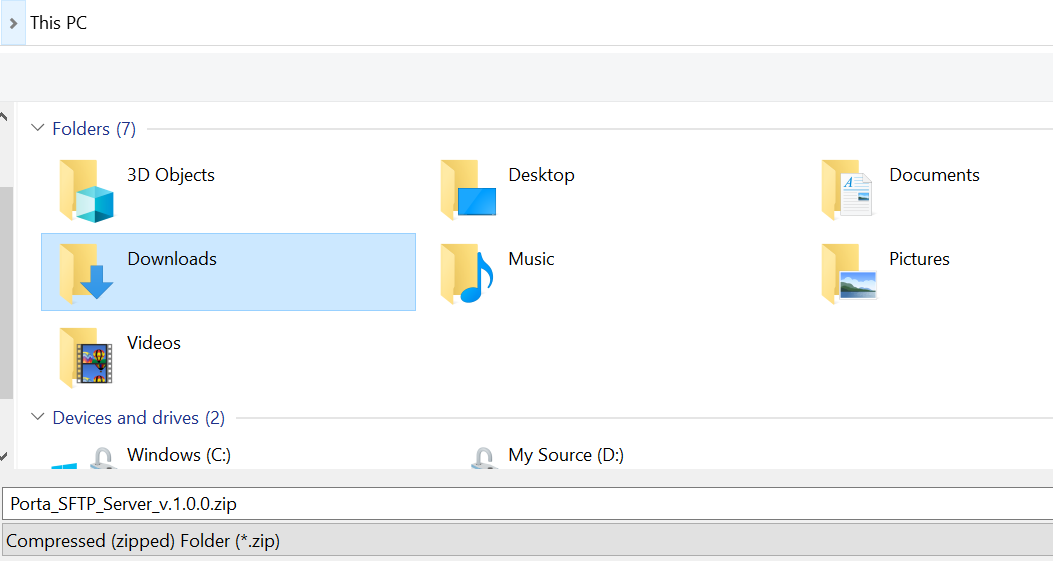This screenshot has height=561, width=1053.
Task: Click the navigation pane scroll up arrow
Action: coord(4,117)
